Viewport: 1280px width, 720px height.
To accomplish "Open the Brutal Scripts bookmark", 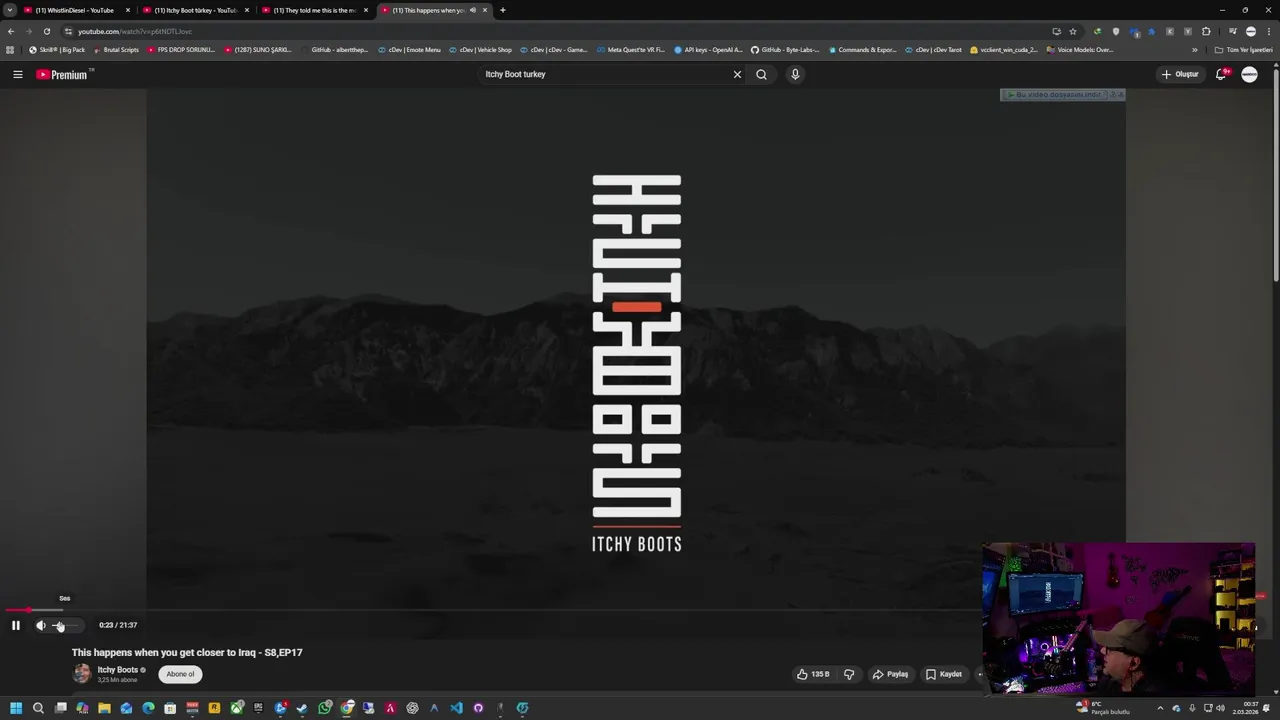I will coord(116,50).
